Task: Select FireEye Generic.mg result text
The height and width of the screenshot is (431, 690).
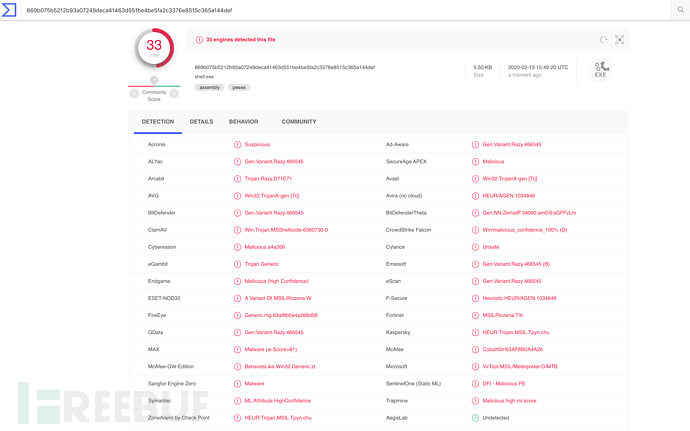Action: [281, 315]
